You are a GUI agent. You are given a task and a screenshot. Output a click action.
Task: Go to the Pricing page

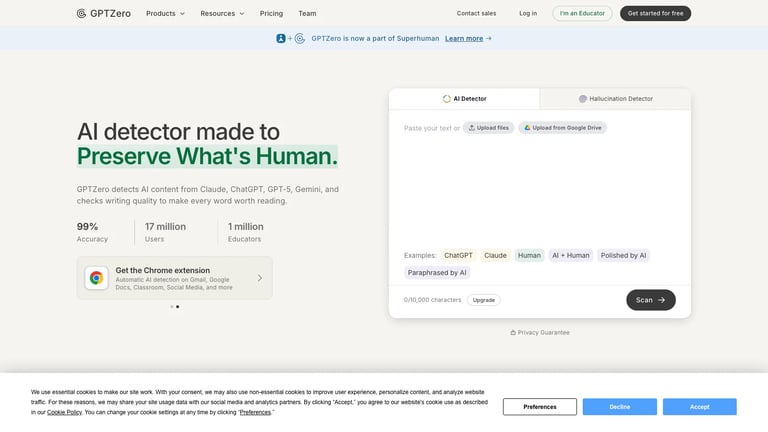click(271, 13)
